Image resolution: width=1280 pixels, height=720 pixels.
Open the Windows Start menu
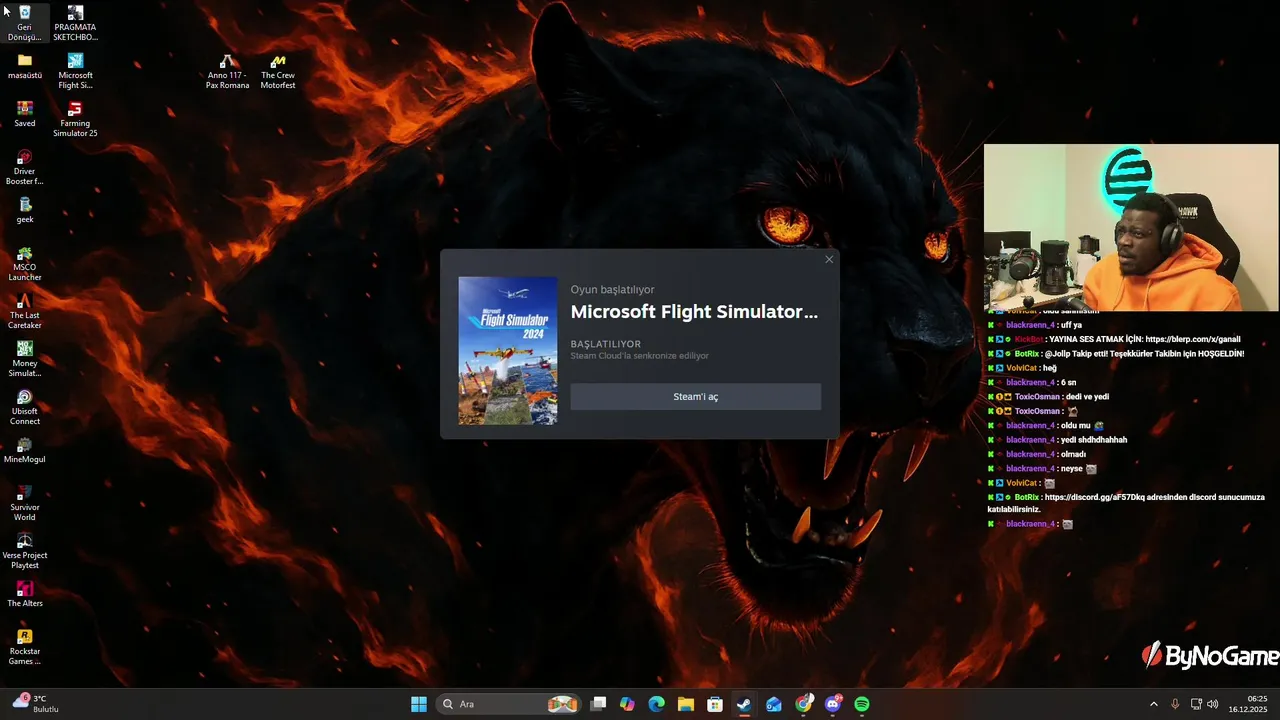click(x=419, y=704)
